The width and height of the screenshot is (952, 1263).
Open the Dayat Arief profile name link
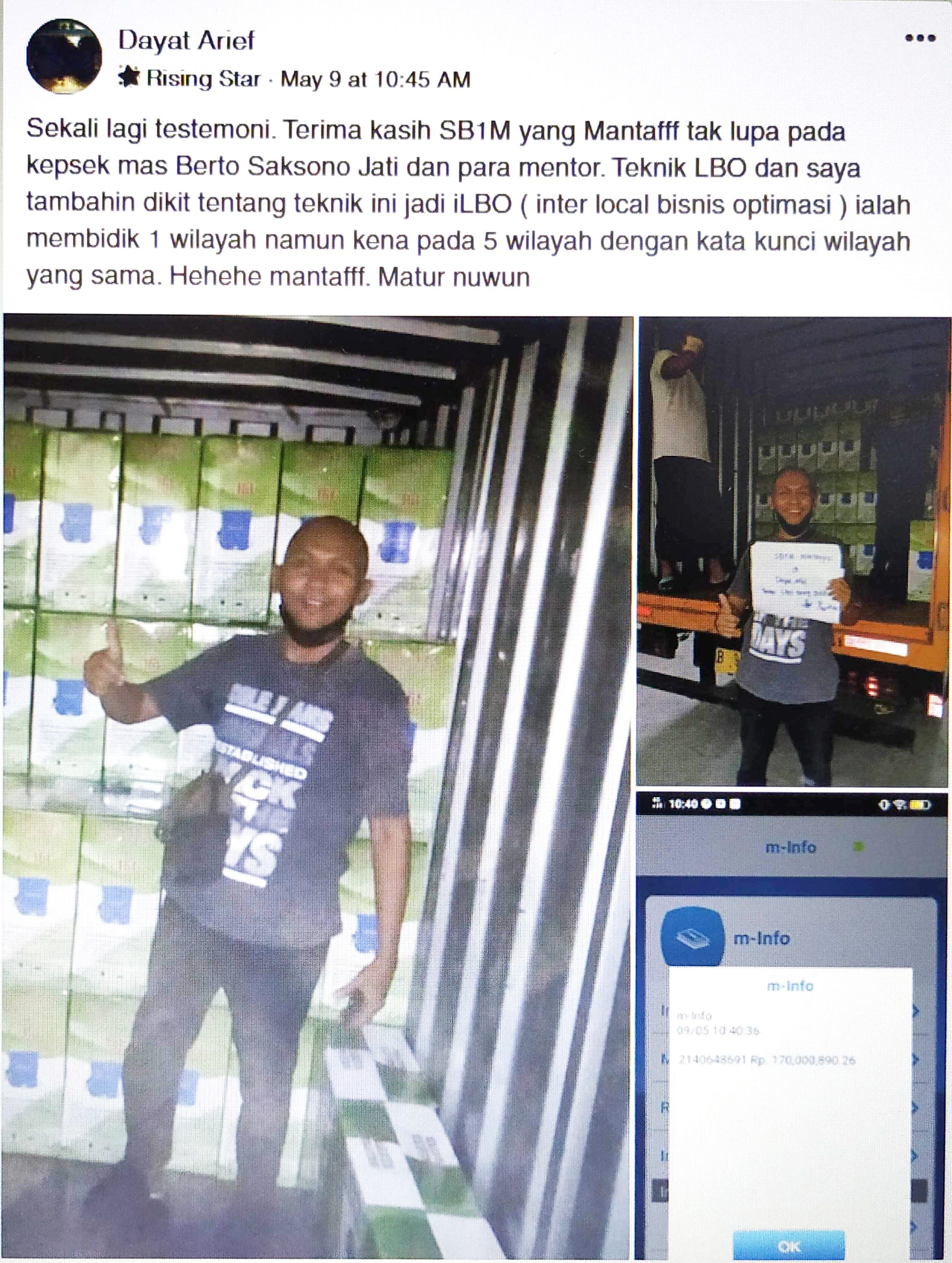coord(186,41)
